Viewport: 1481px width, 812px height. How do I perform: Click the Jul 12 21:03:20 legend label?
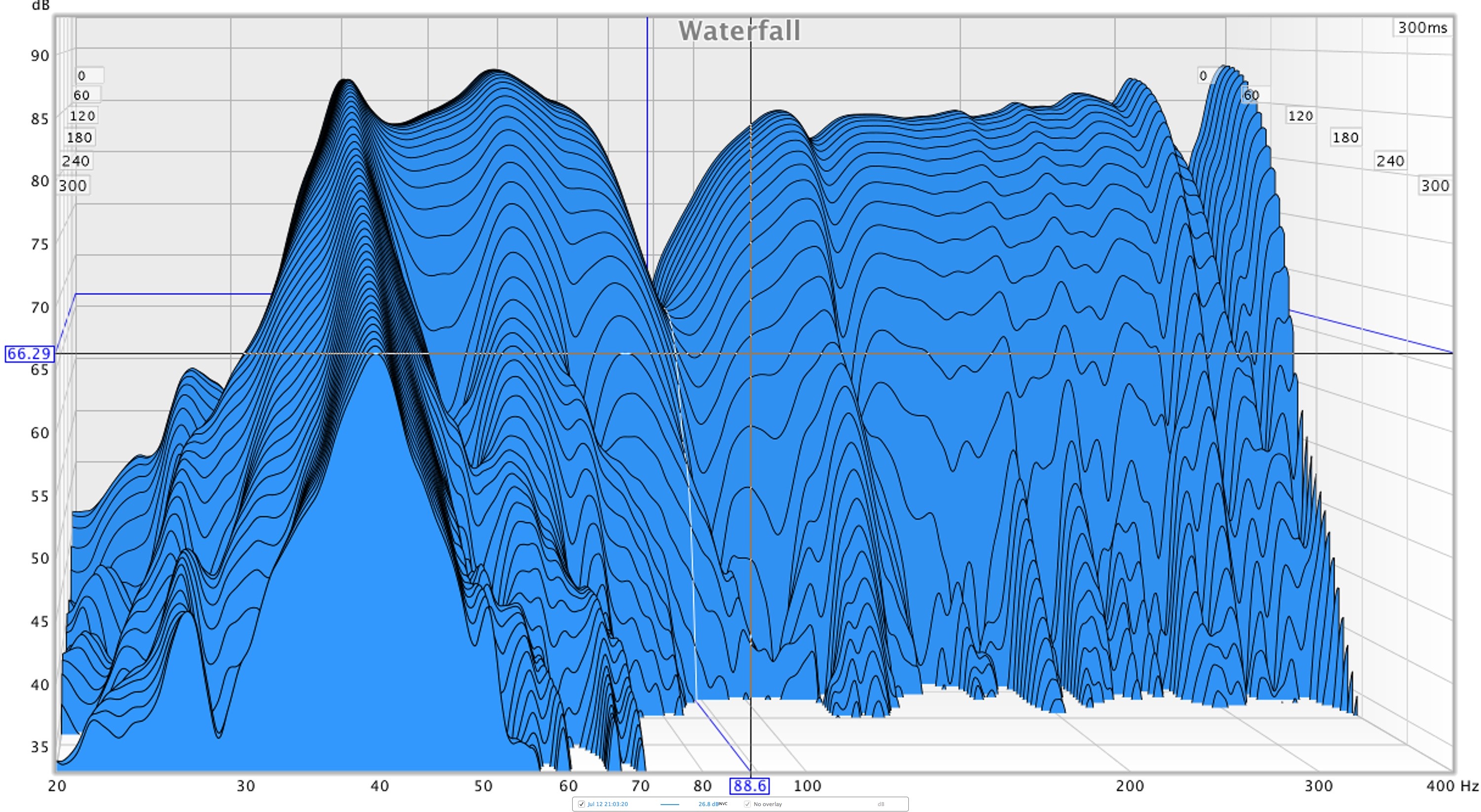point(607,804)
